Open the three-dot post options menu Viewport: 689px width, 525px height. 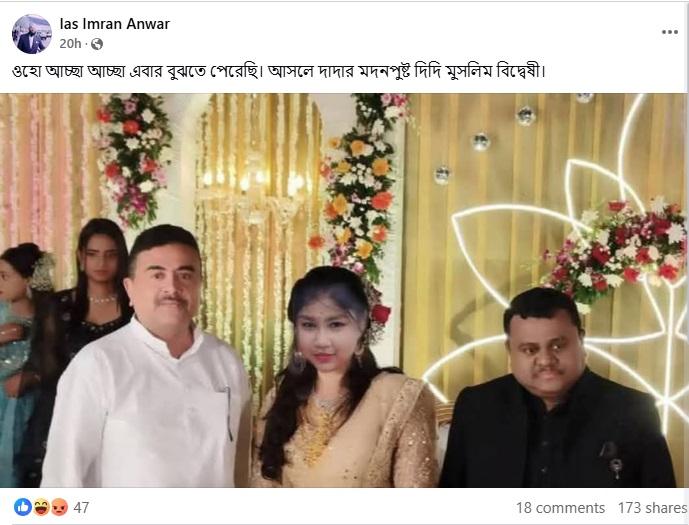coord(670,32)
